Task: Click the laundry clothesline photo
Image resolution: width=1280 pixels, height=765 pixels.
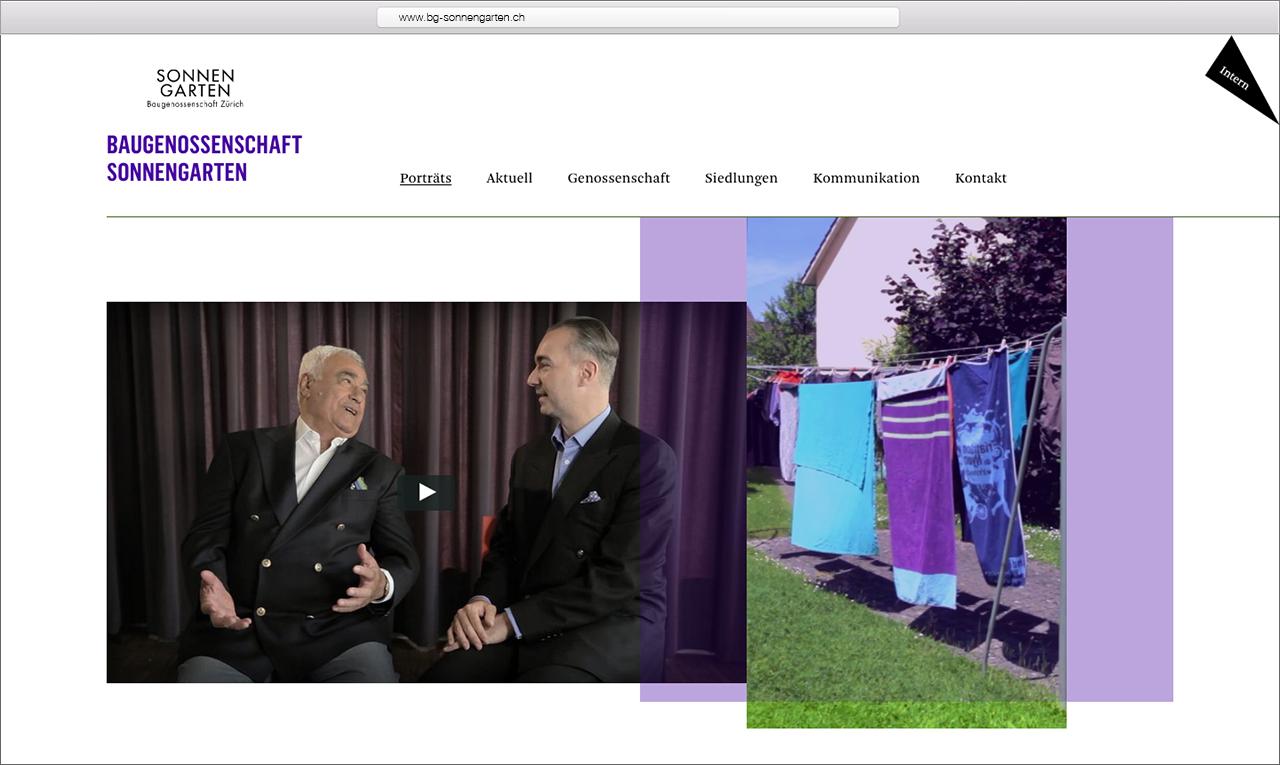Action: [906, 472]
